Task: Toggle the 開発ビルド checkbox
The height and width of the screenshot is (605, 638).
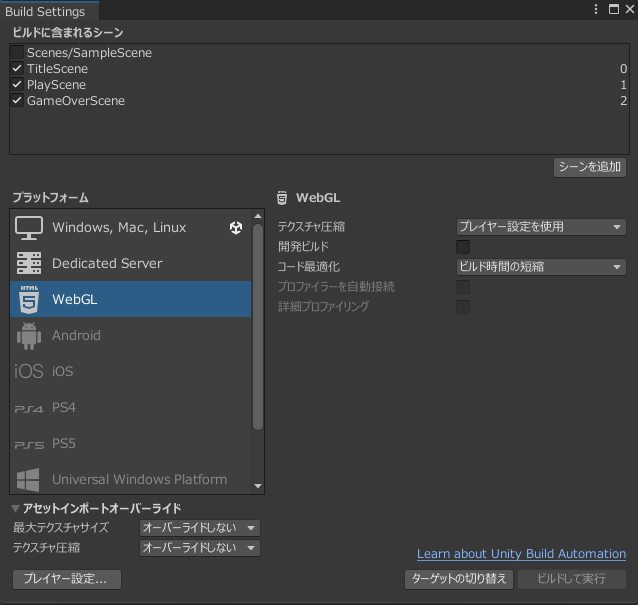Action: coord(463,247)
